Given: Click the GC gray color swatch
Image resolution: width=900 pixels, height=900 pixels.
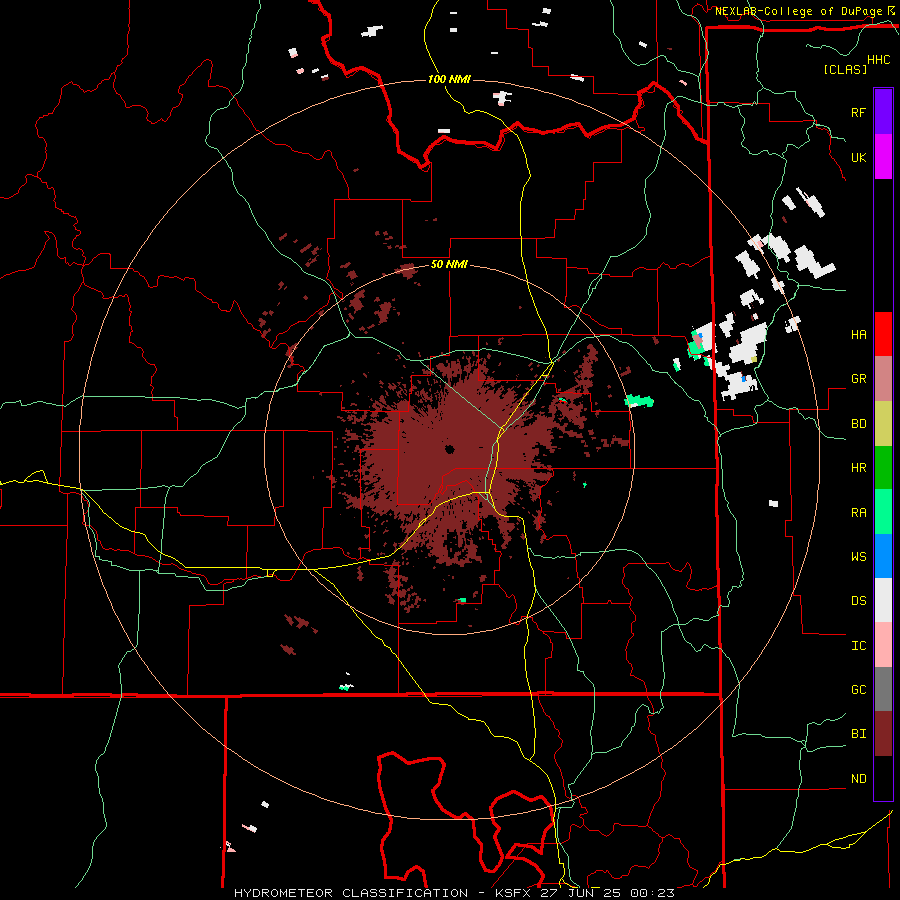Looking at the screenshot, I should point(883,689).
